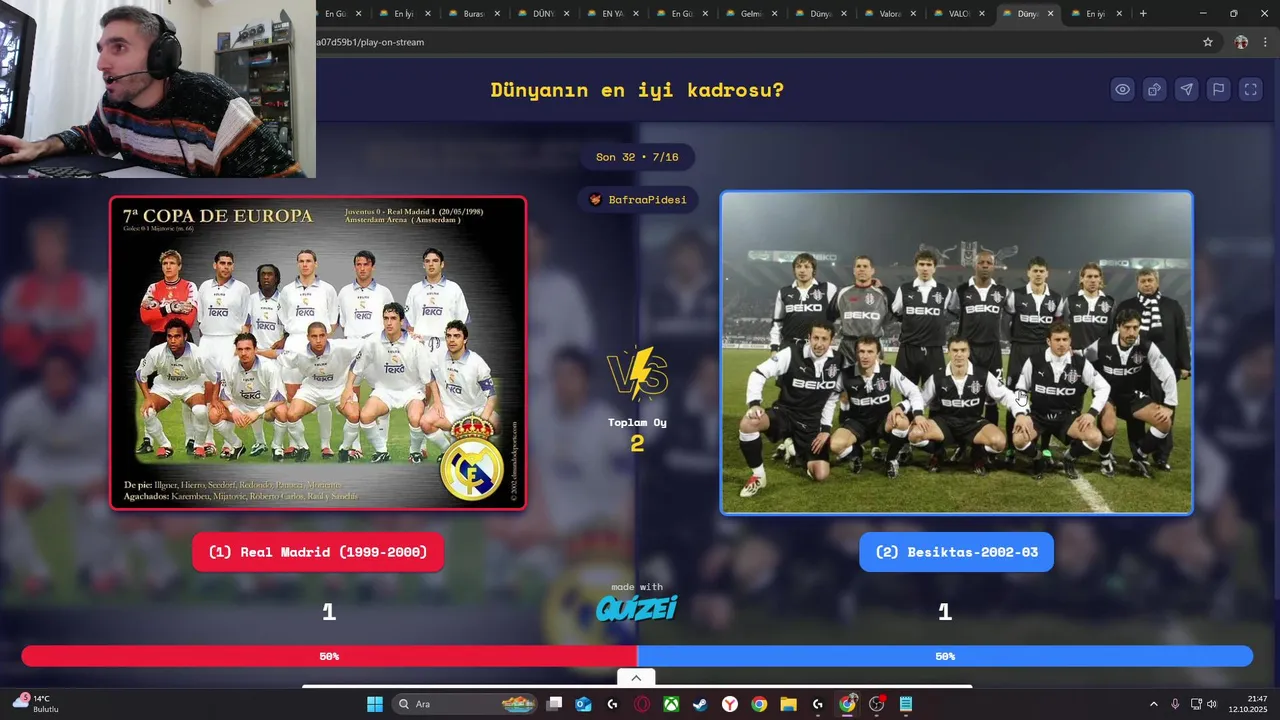The height and width of the screenshot is (720, 1280).
Task: Open Notepad from the taskbar
Action: (906, 704)
